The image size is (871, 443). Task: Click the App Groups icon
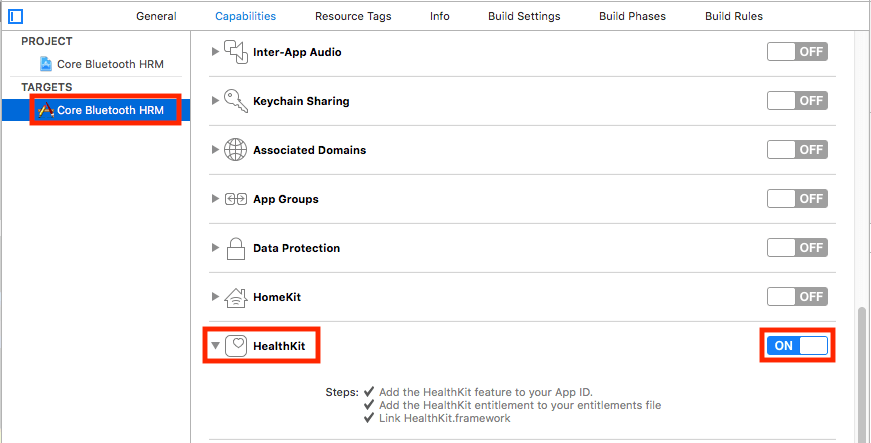(x=235, y=199)
